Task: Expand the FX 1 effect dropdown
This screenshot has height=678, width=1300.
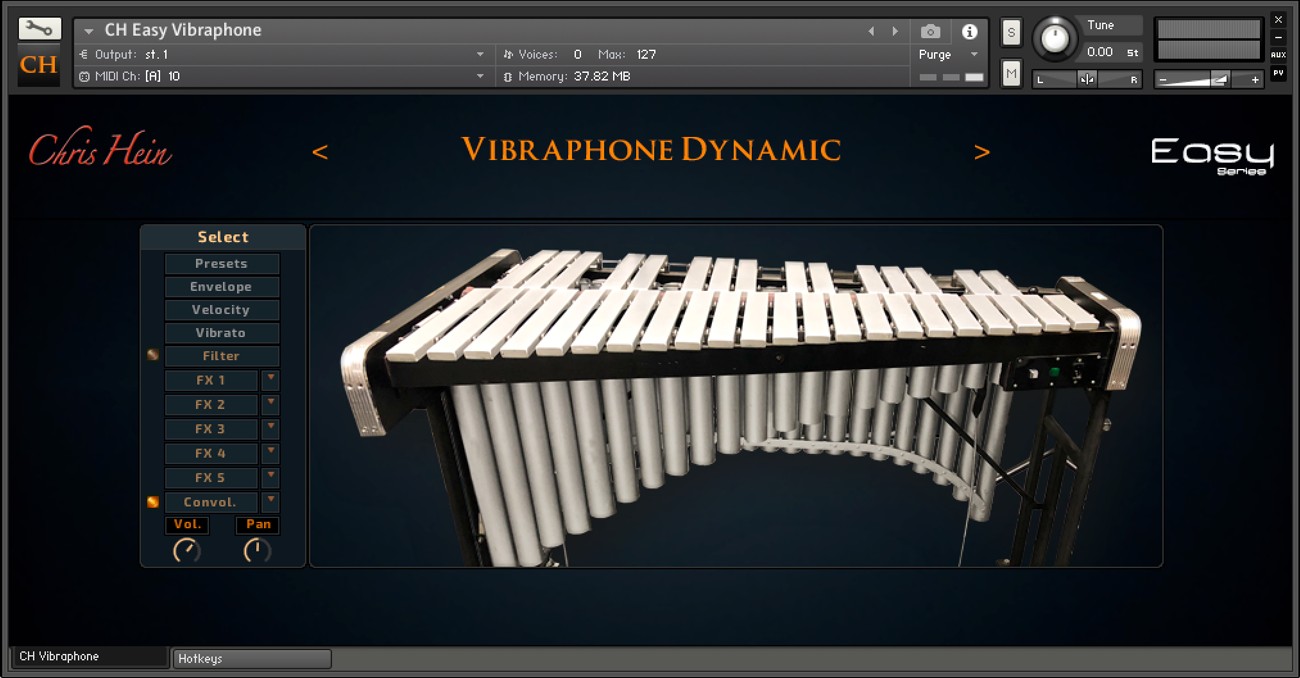Action: coord(271,380)
